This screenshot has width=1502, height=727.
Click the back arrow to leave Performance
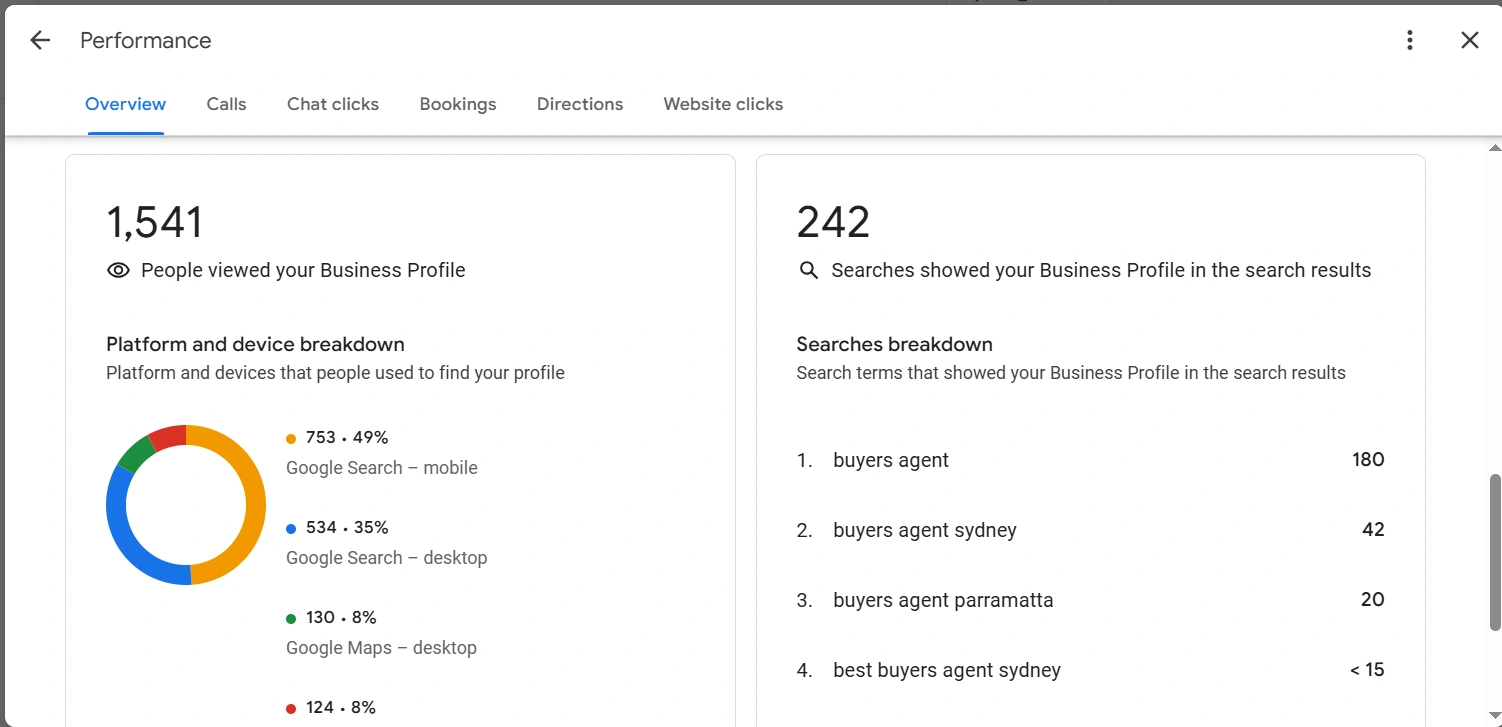39,40
